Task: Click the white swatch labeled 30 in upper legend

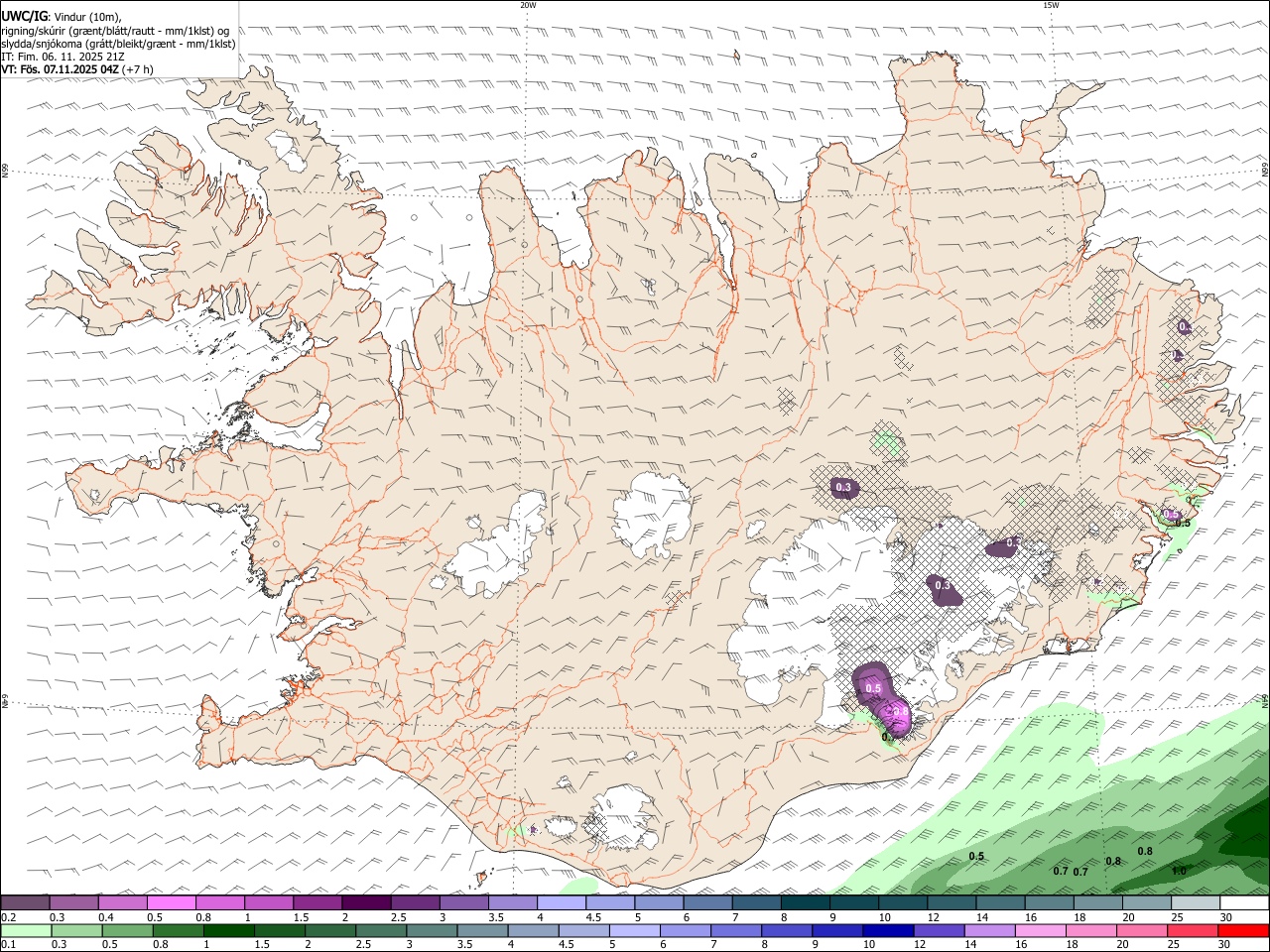Action: [x=1245, y=903]
